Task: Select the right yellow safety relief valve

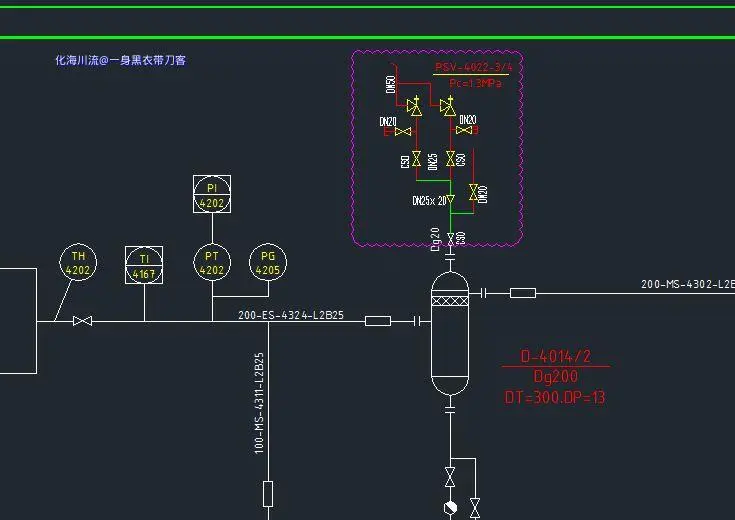Action: tap(448, 106)
